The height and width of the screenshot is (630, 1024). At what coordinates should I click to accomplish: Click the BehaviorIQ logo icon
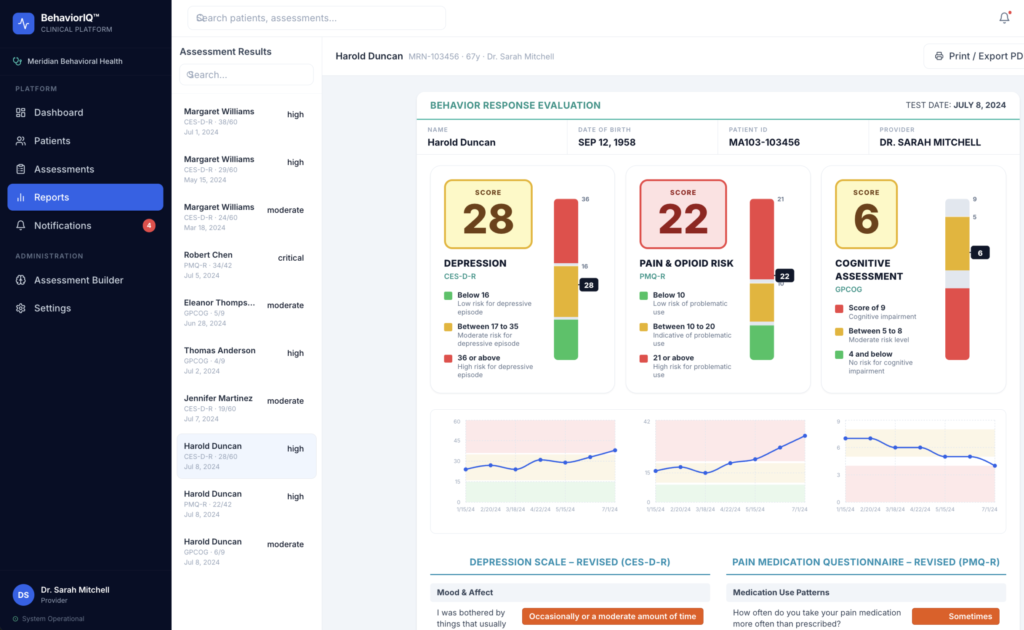24,24
